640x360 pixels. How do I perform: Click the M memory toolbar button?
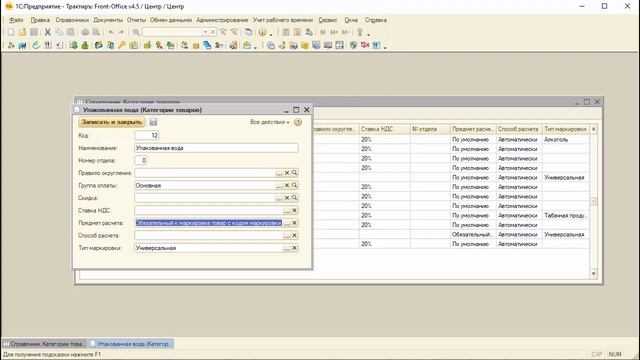323,32
